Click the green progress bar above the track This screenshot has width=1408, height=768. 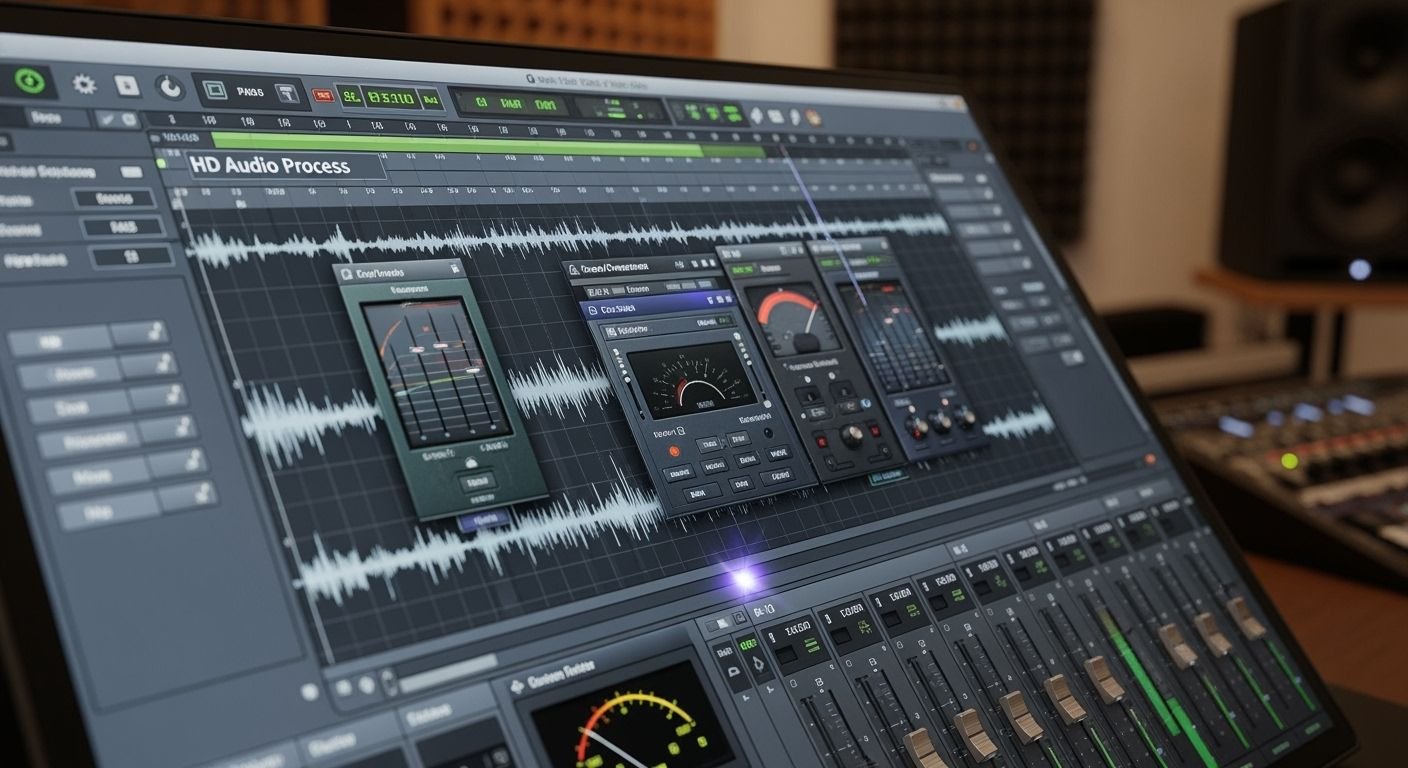click(488, 144)
